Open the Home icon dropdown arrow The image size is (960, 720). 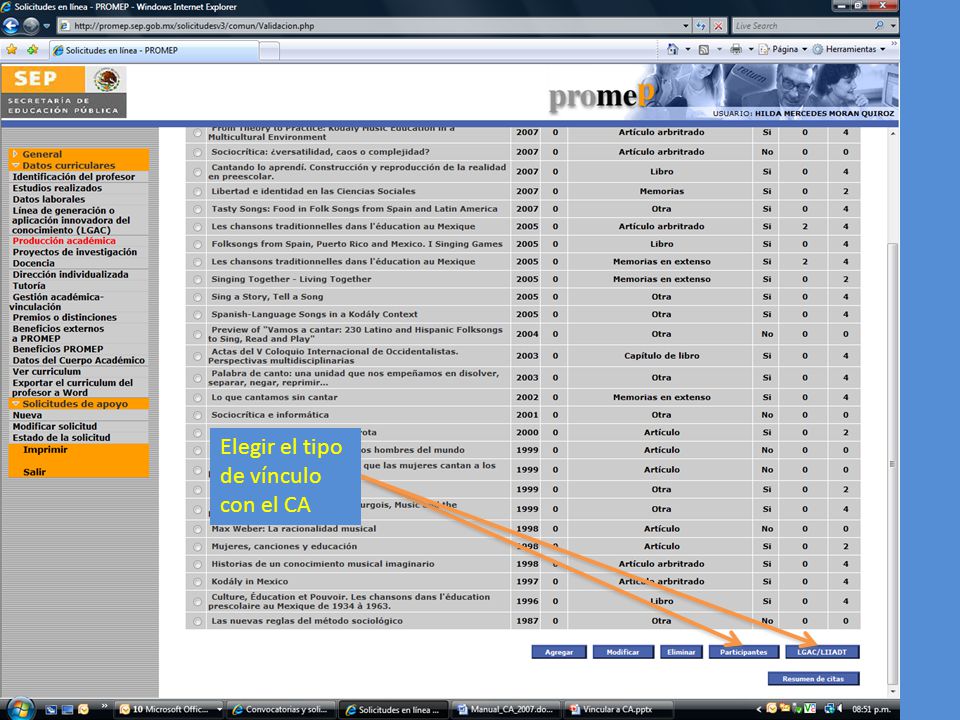[x=688, y=49]
